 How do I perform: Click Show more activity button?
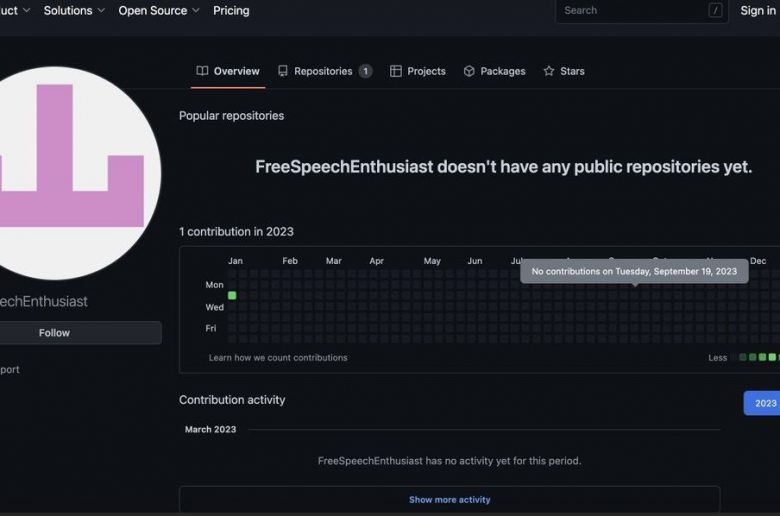(x=449, y=500)
